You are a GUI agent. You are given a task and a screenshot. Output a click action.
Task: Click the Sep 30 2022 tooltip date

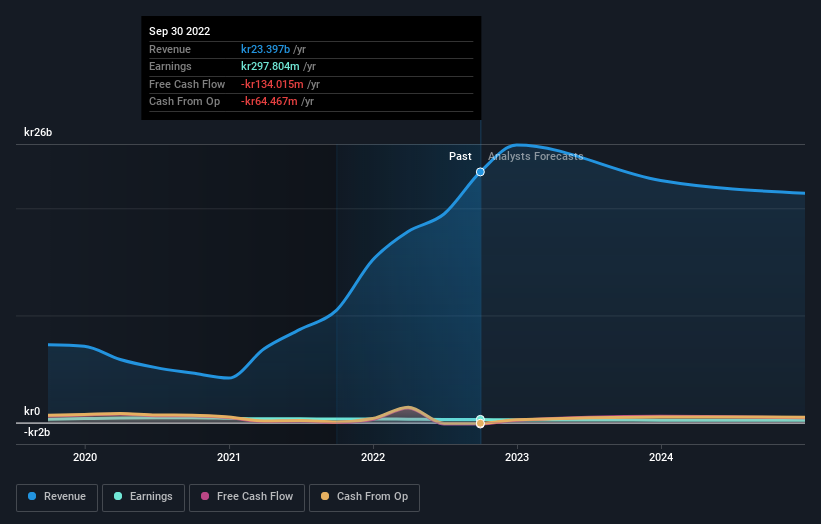pyautogui.click(x=180, y=31)
